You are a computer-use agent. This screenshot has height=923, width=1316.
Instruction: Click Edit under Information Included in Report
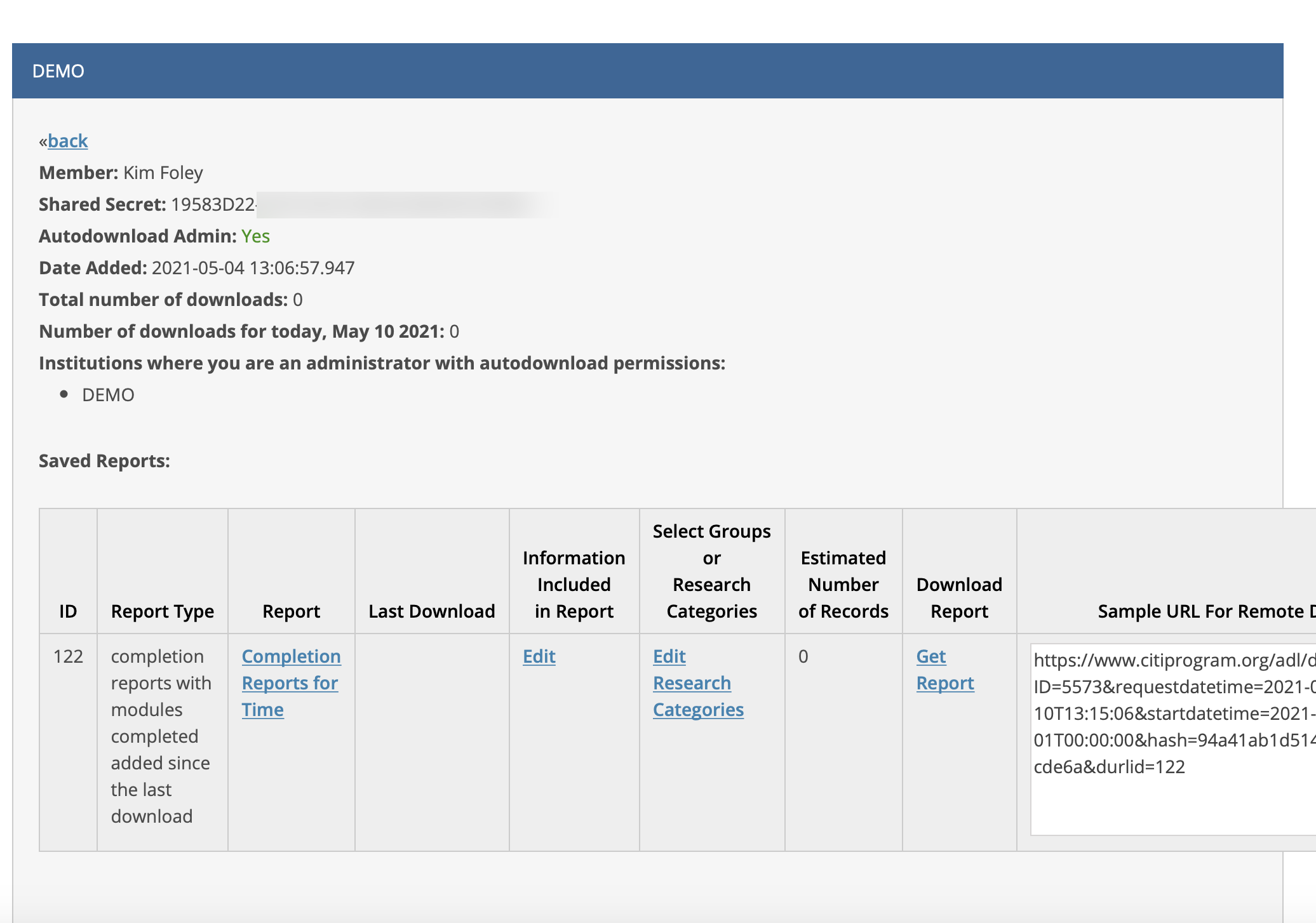pyautogui.click(x=539, y=656)
